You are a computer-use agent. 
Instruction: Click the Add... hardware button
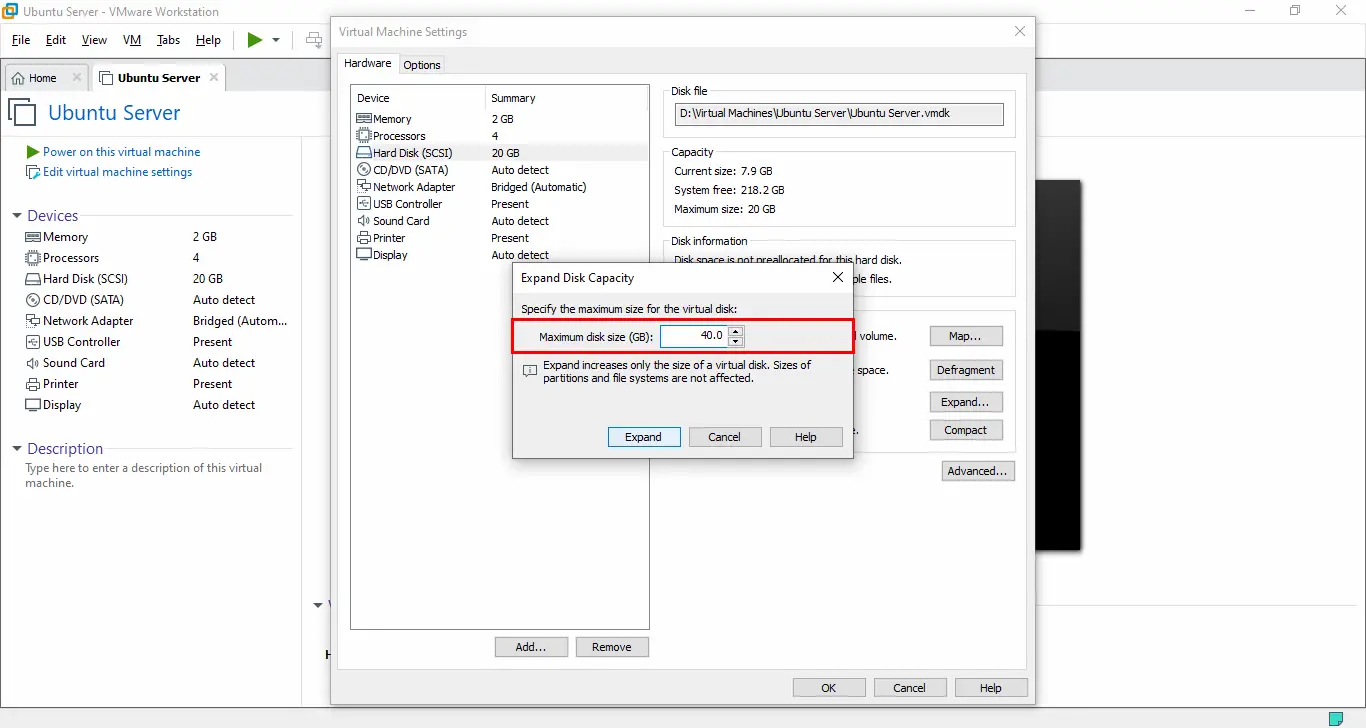click(x=531, y=647)
